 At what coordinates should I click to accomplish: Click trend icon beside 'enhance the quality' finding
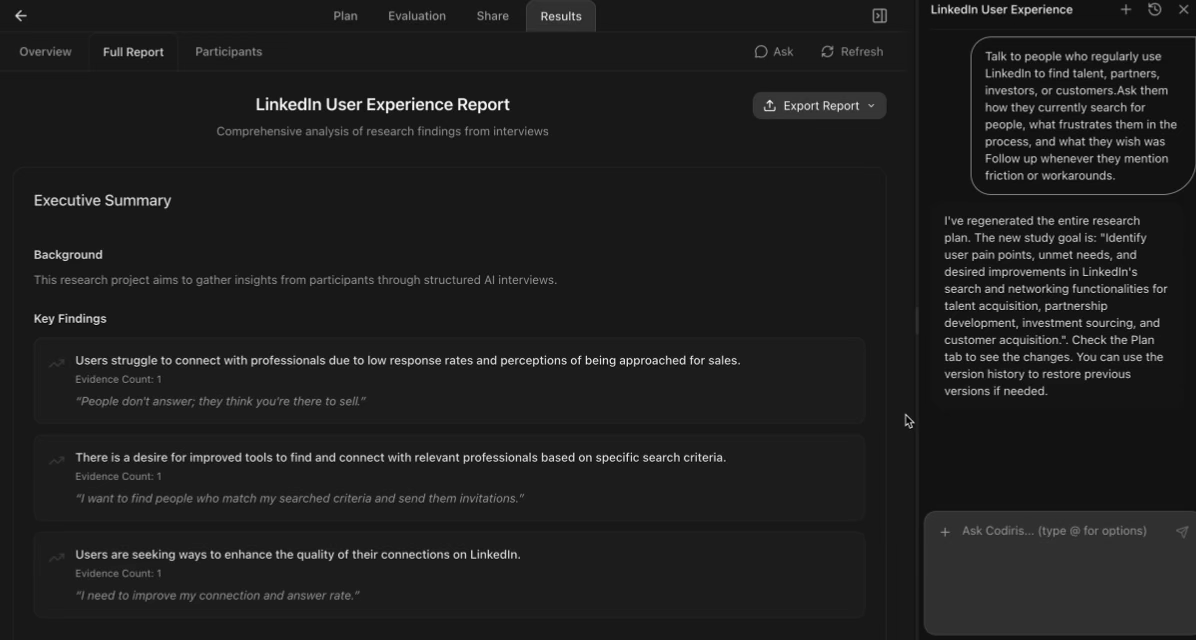tap(56, 558)
